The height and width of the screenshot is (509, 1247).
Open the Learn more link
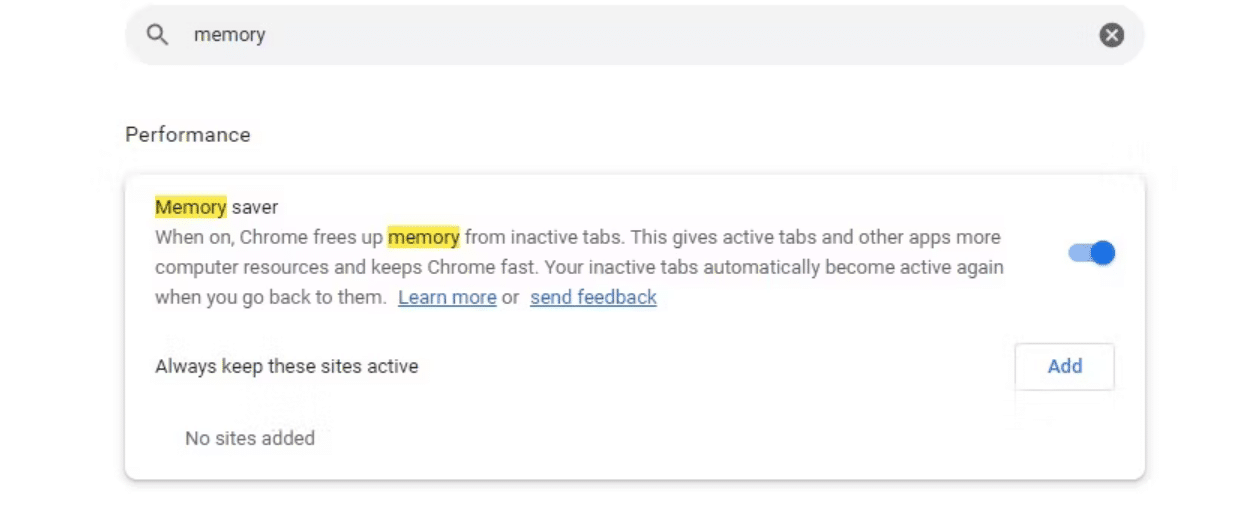tap(447, 297)
